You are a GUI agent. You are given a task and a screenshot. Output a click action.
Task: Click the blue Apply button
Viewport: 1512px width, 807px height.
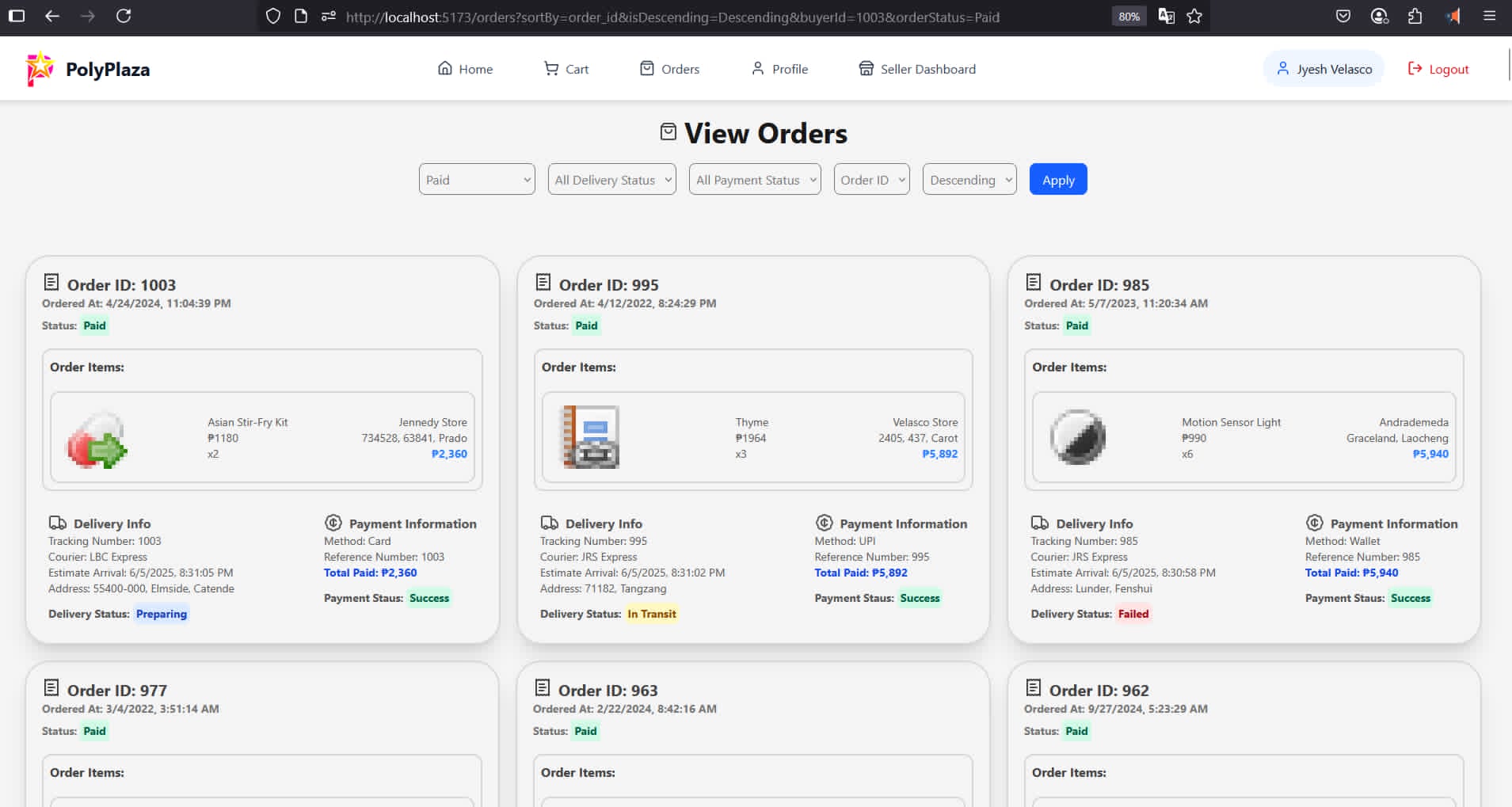coord(1058,180)
